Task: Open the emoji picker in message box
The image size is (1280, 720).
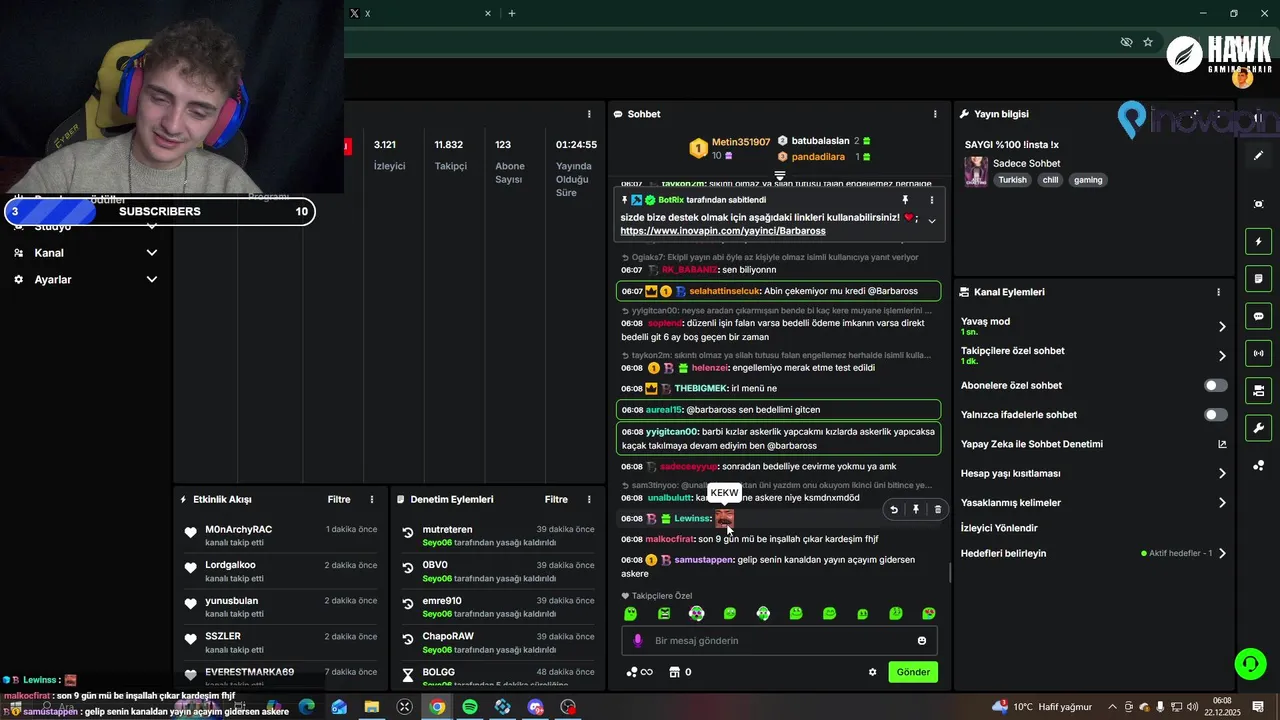Action: coord(922,641)
